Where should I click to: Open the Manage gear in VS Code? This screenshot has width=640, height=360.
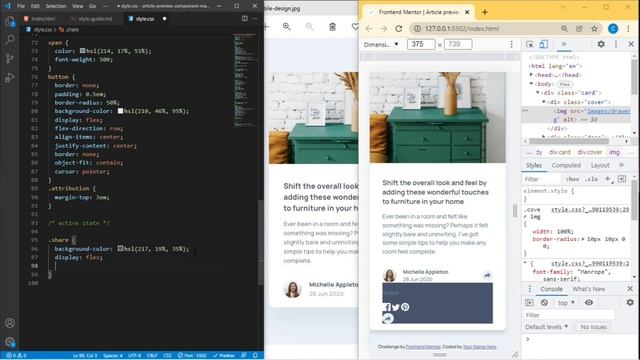[x=10, y=342]
